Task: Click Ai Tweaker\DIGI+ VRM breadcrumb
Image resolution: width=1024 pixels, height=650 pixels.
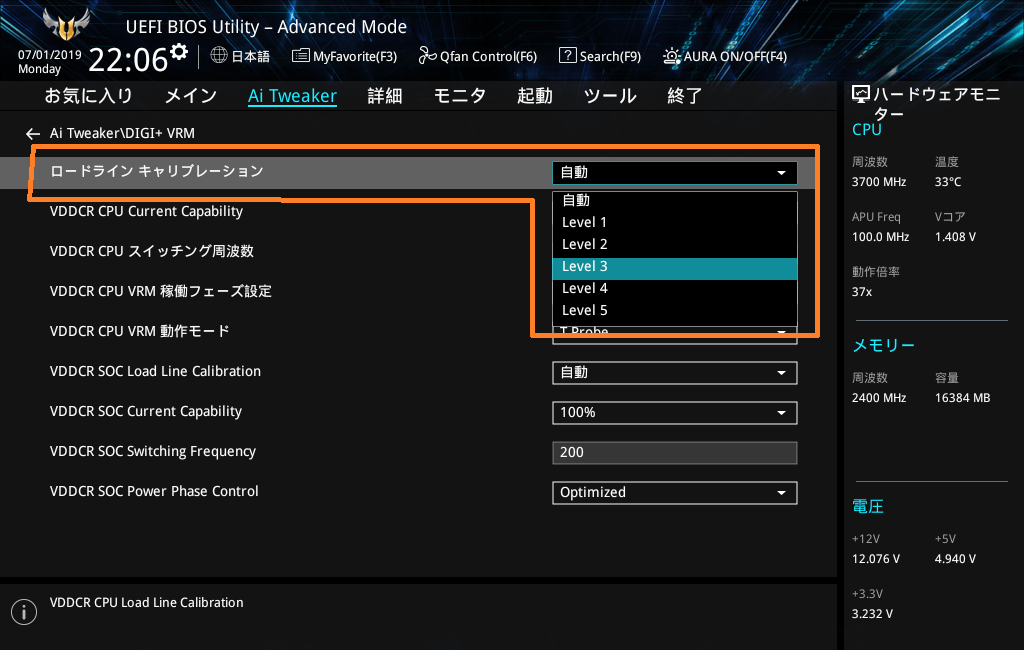Action: tap(122, 133)
